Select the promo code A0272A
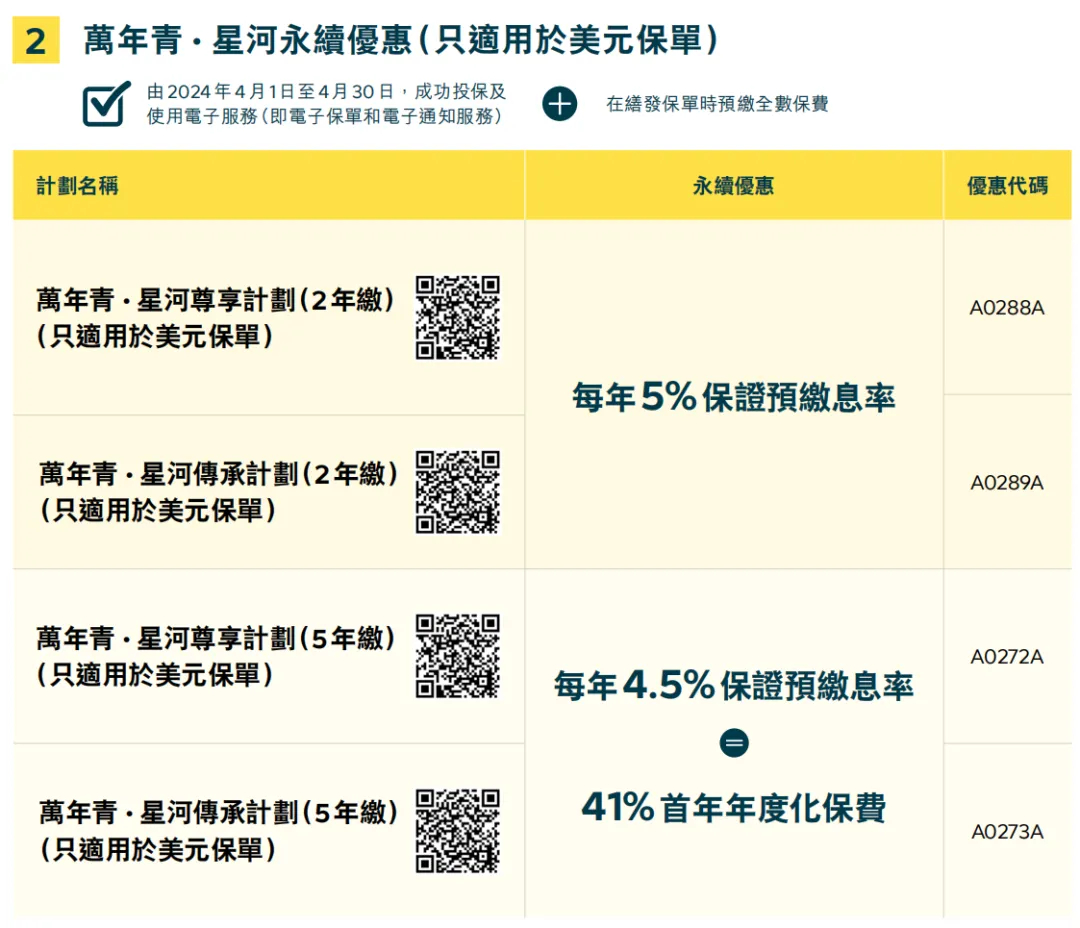Screen dimensions: 1080x928 coord(1007,657)
